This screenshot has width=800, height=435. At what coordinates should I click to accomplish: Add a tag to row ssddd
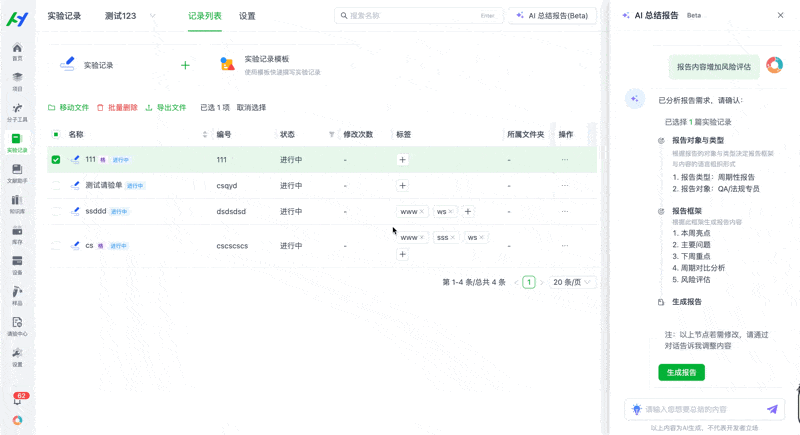(468, 211)
